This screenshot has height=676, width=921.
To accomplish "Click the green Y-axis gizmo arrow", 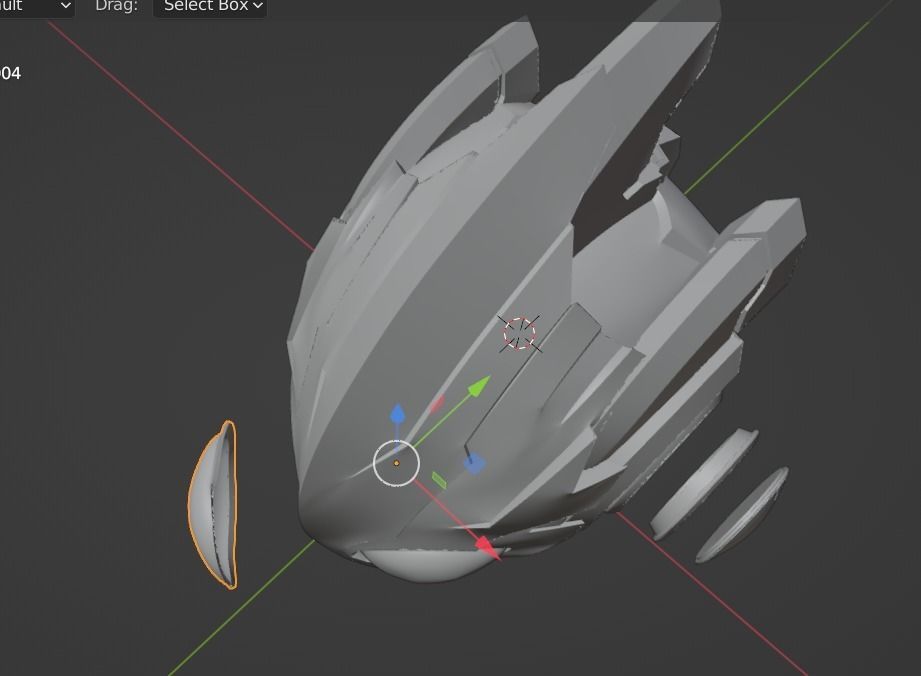I will coord(480,385).
